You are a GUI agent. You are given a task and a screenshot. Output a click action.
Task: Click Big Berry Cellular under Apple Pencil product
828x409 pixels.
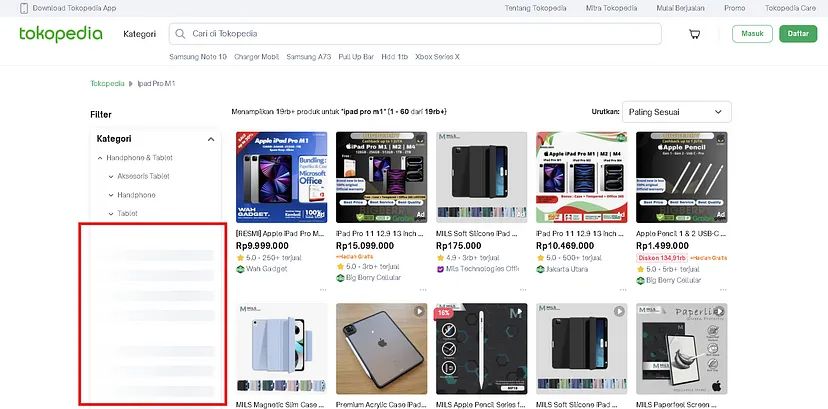(x=673, y=280)
